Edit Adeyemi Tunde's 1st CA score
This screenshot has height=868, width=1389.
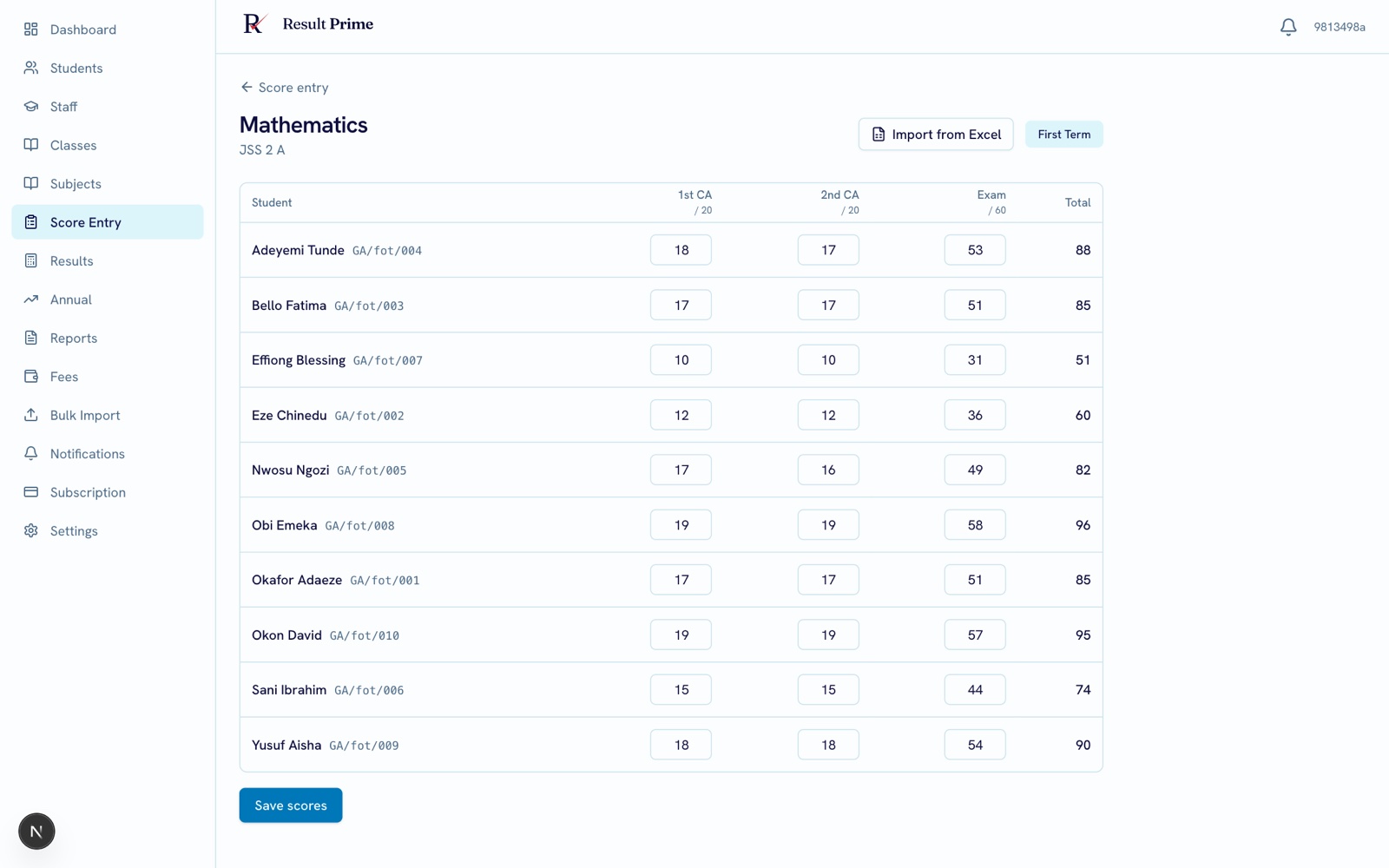681,250
